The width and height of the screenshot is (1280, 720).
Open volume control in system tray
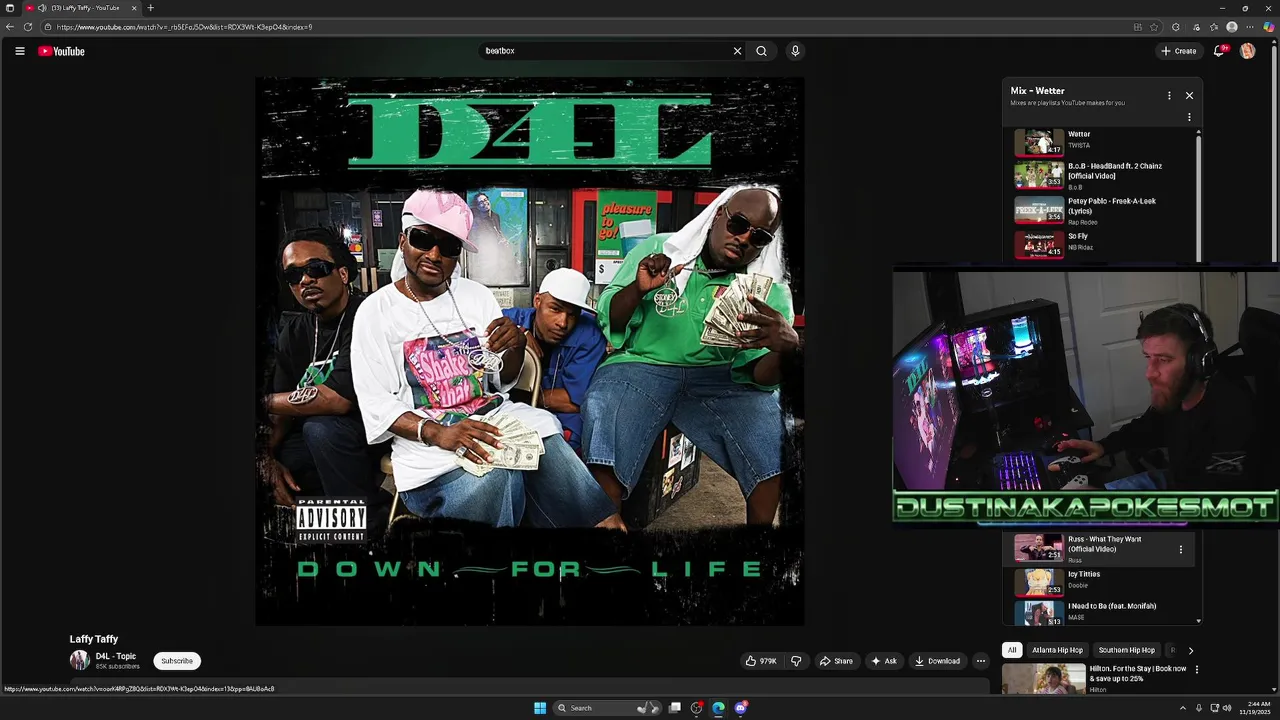coord(1226,708)
